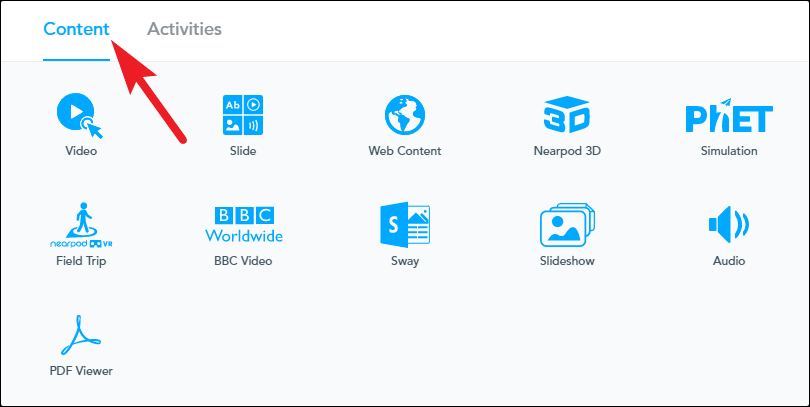810x407 pixels.
Task: Add a Sway presentation icon
Action: (x=404, y=225)
